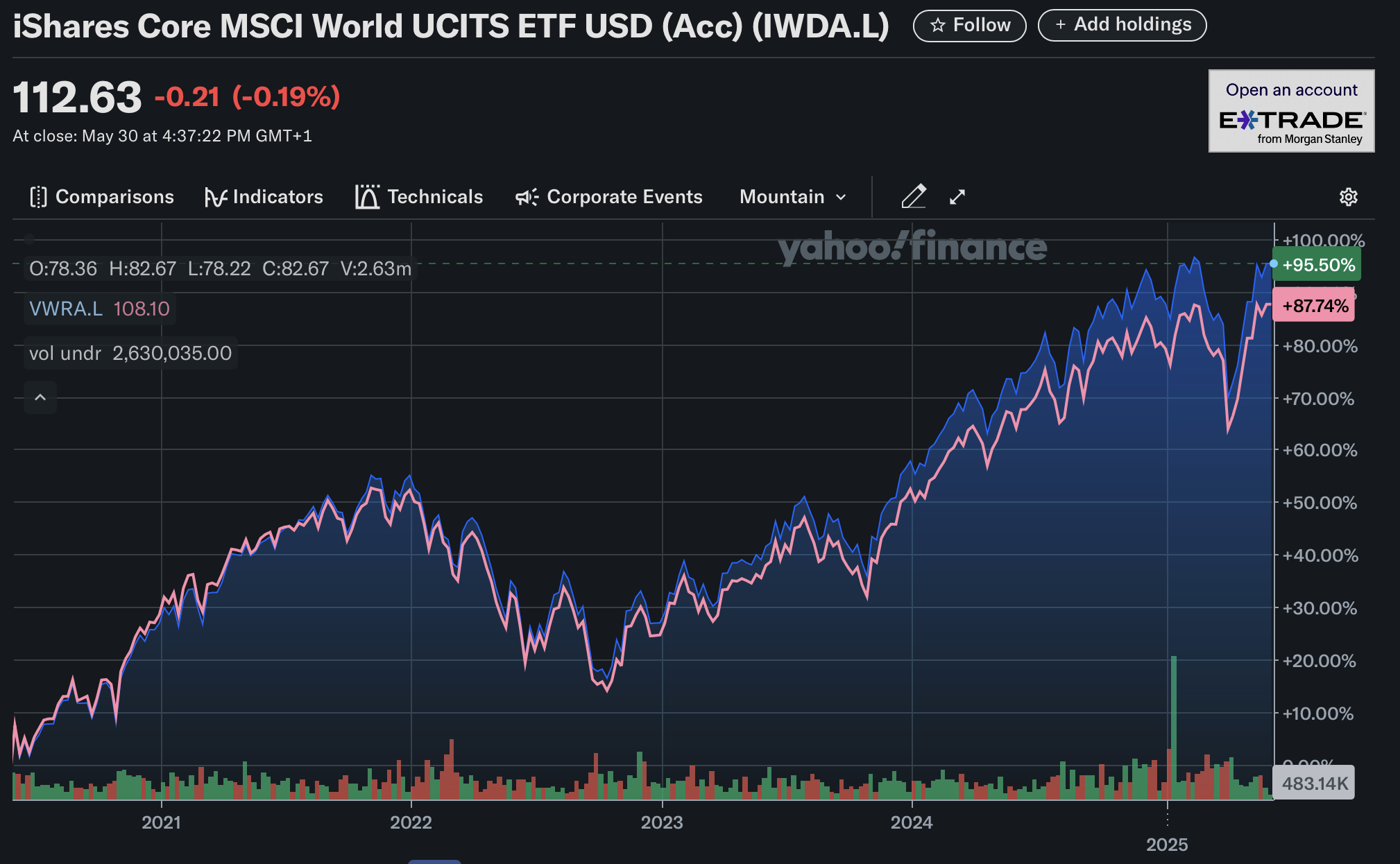This screenshot has height=864, width=1400.
Task: Click the draw pencil icon
Action: [x=914, y=197]
